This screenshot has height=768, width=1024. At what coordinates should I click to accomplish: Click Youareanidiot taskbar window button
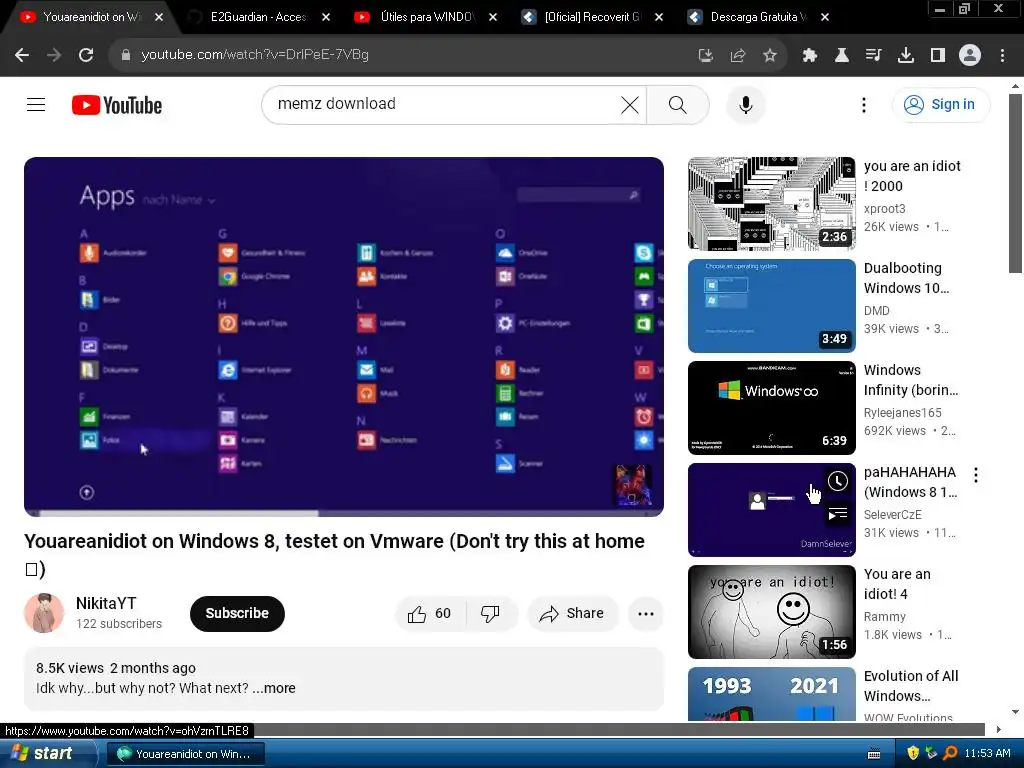tap(185, 754)
